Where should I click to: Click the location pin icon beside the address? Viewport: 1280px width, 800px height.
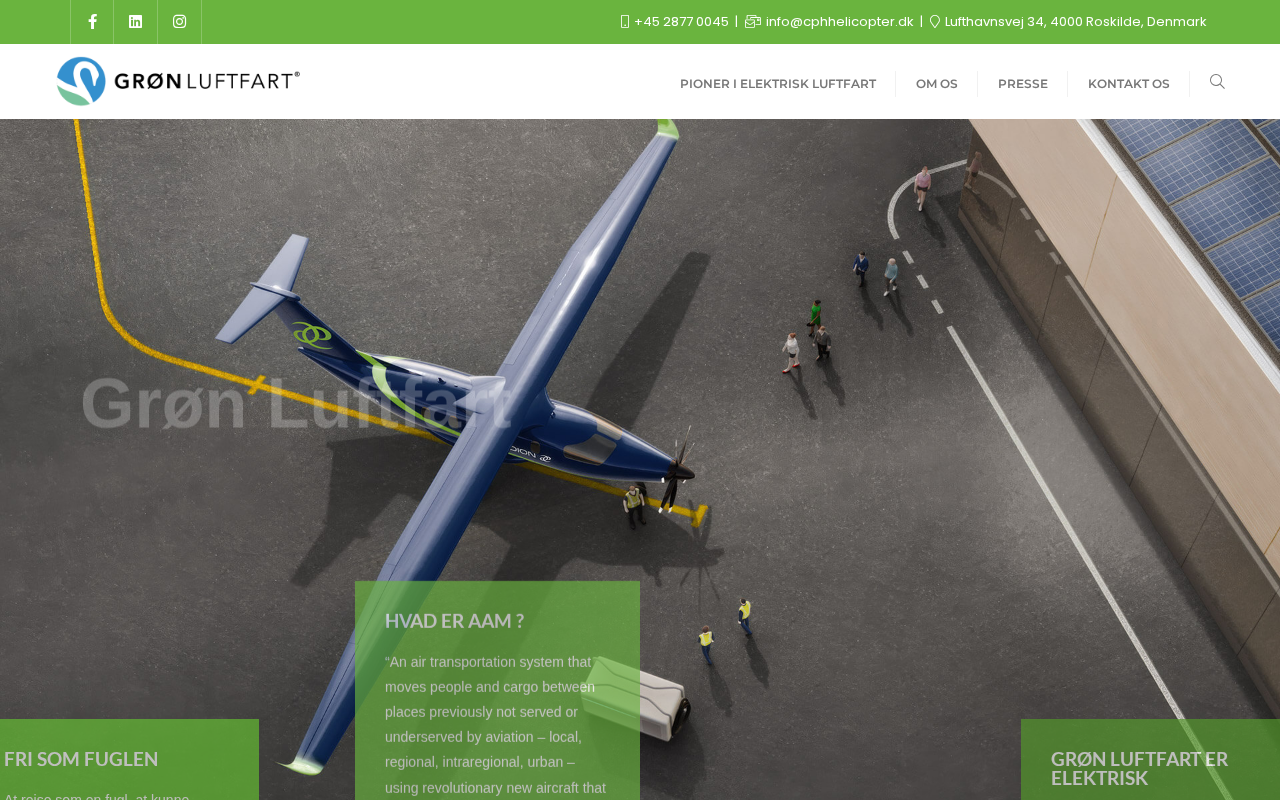click(935, 22)
